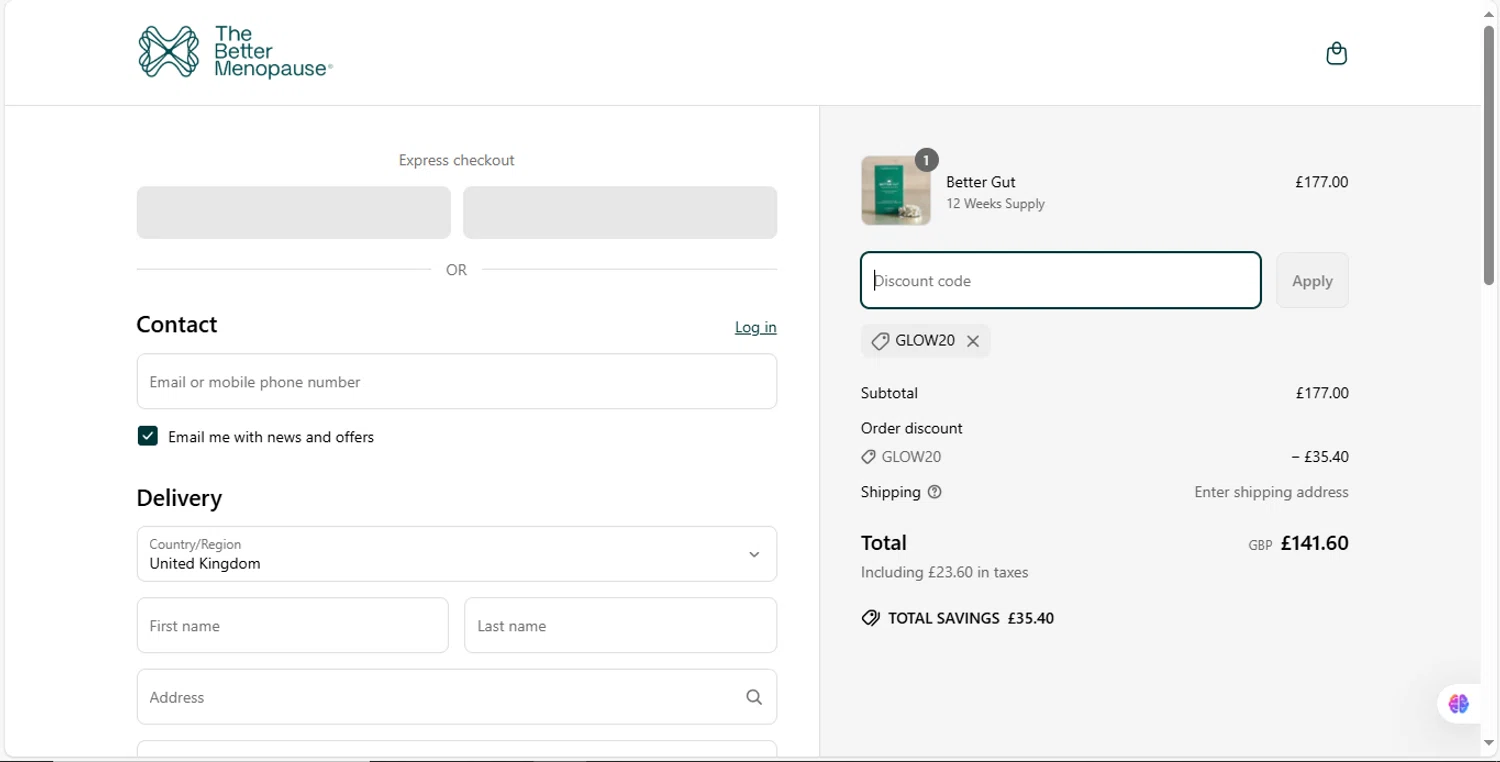Open the brain assistant widget icon
The width and height of the screenshot is (1500, 762).
coord(1459,704)
